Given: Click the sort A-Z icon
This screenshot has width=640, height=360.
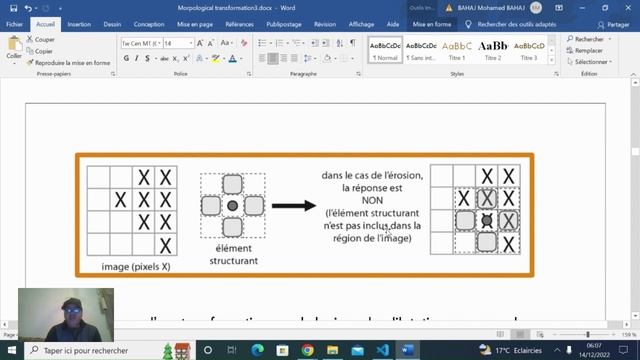Looking at the screenshot, I should point(340,43).
